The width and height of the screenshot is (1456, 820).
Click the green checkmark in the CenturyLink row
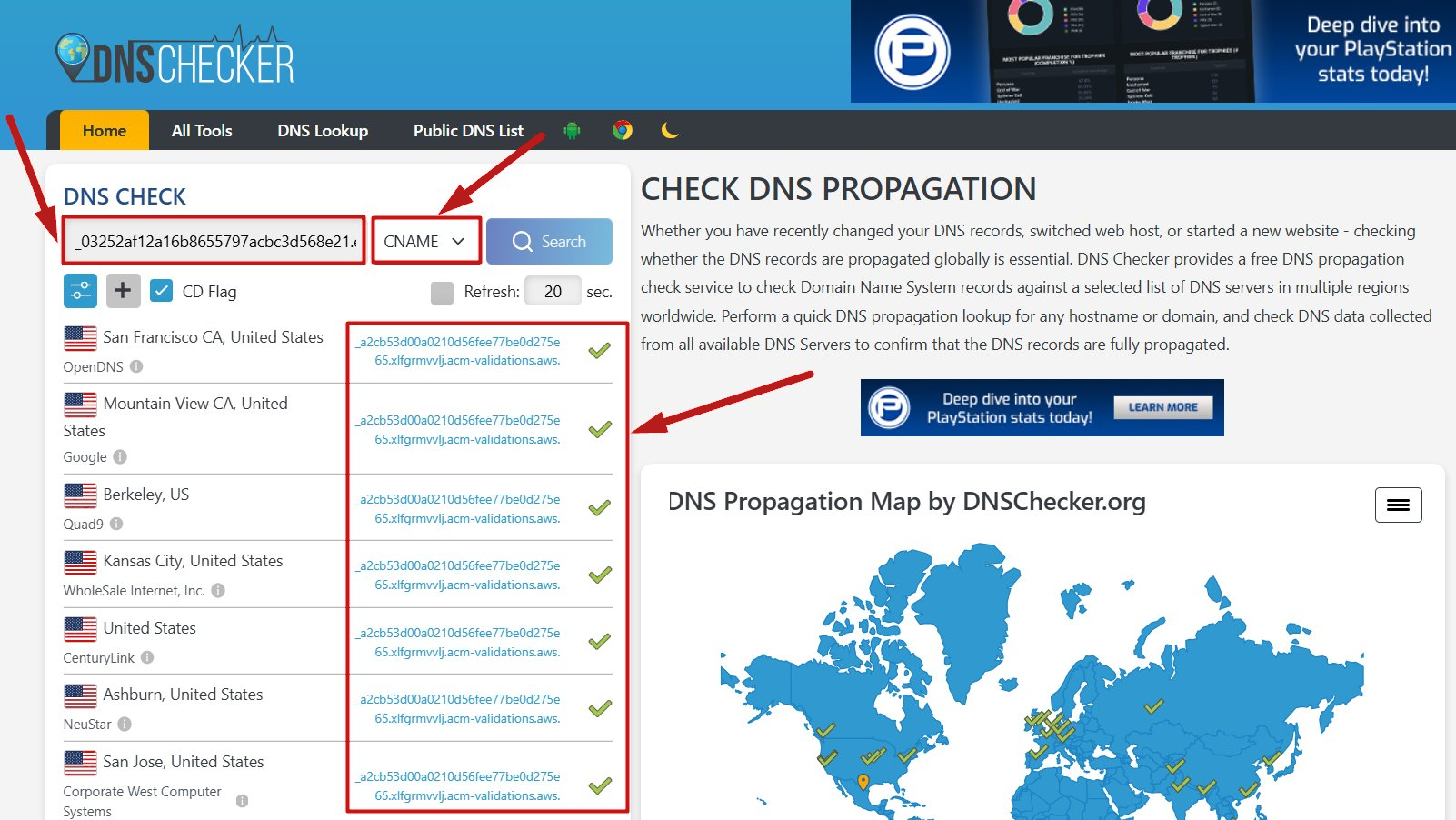coord(600,641)
